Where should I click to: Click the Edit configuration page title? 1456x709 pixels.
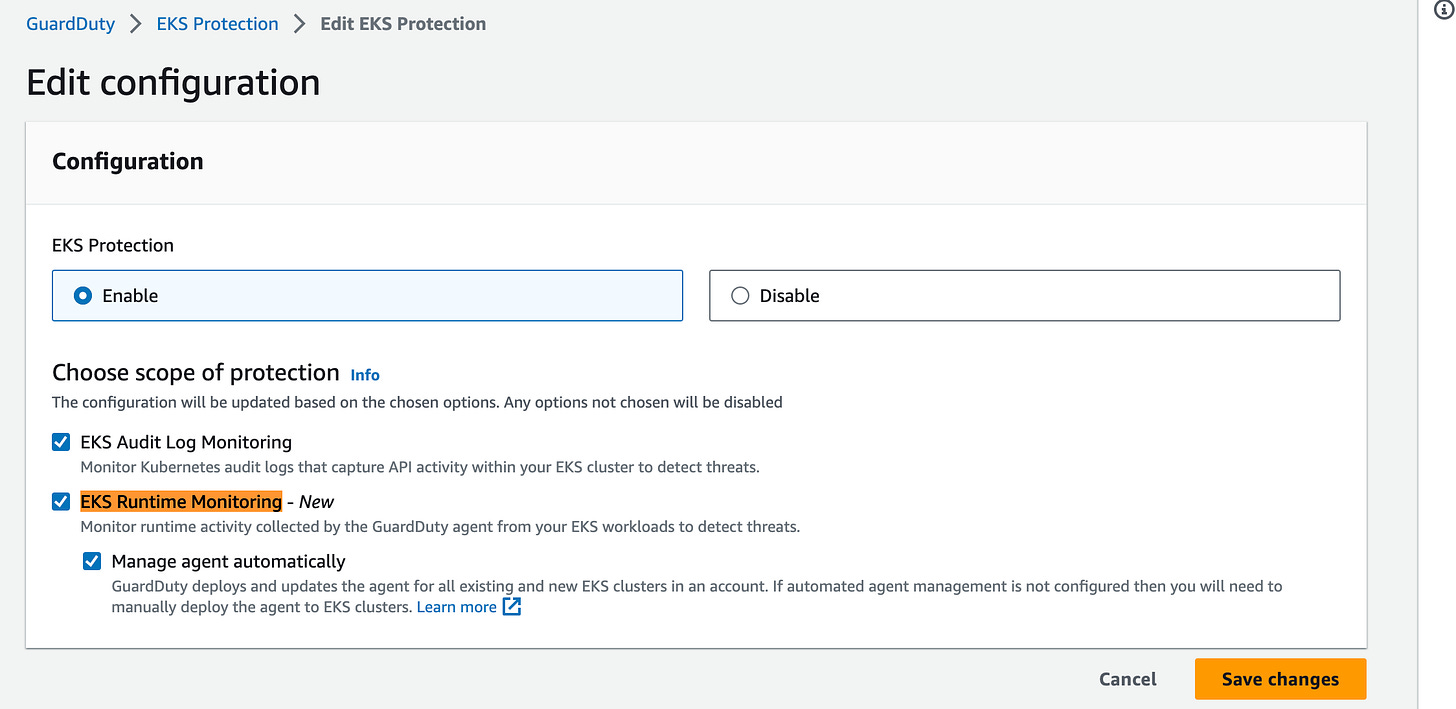click(x=173, y=82)
